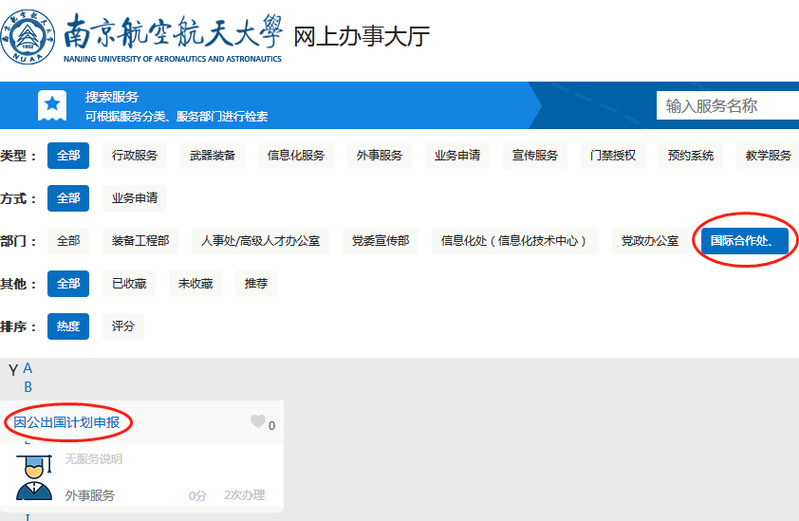Click the star bookmark icon in banner
This screenshot has height=521, width=799.
(x=52, y=105)
